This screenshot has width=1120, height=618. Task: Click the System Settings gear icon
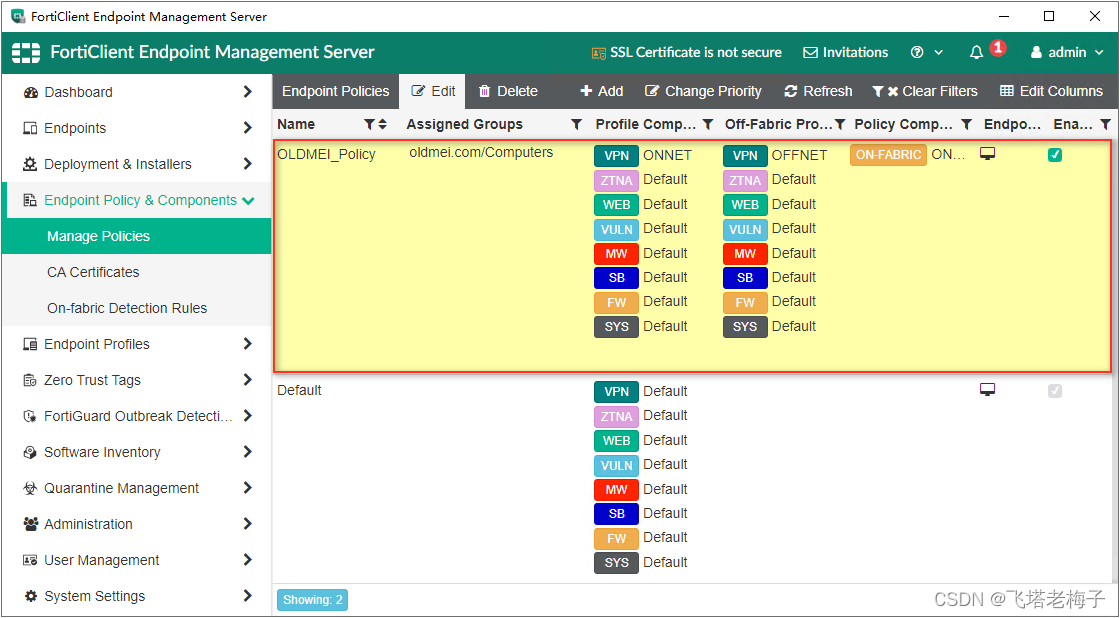click(30, 596)
